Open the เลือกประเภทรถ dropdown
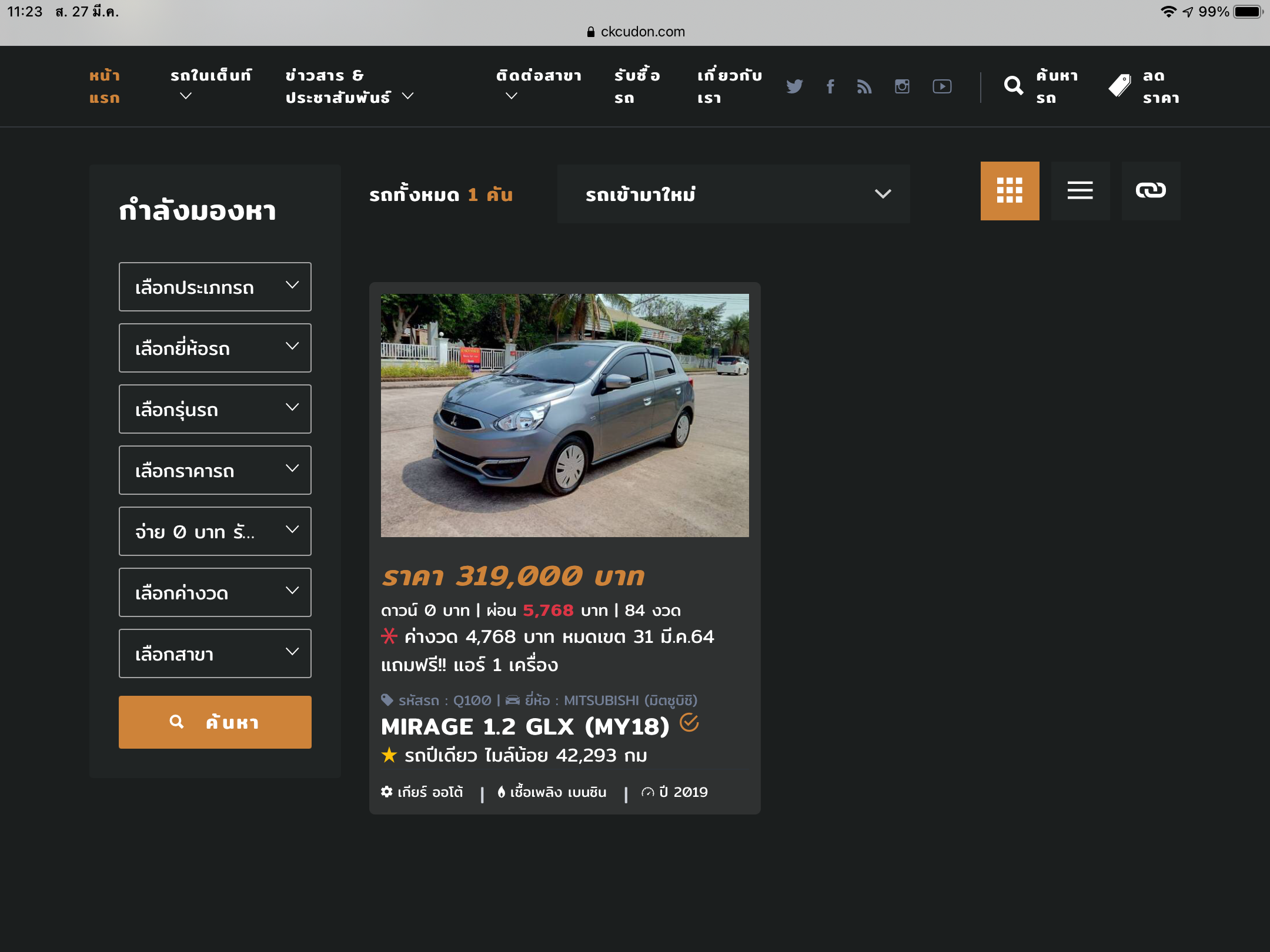Screen dimensions: 1270x952 pyautogui.click(x=215, y=287)
